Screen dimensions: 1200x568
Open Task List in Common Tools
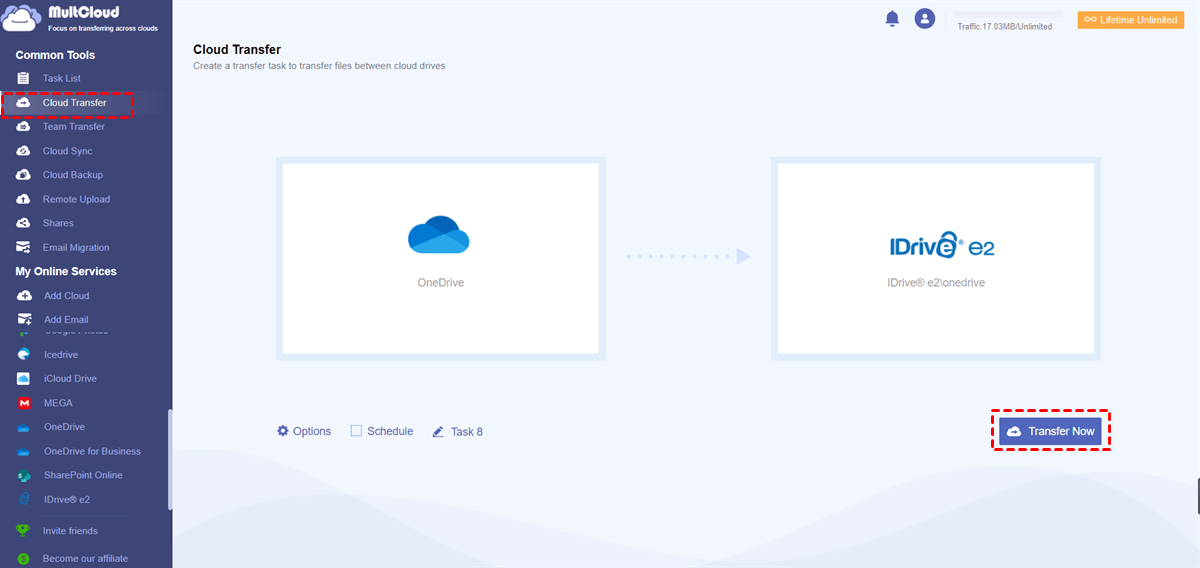61,78
